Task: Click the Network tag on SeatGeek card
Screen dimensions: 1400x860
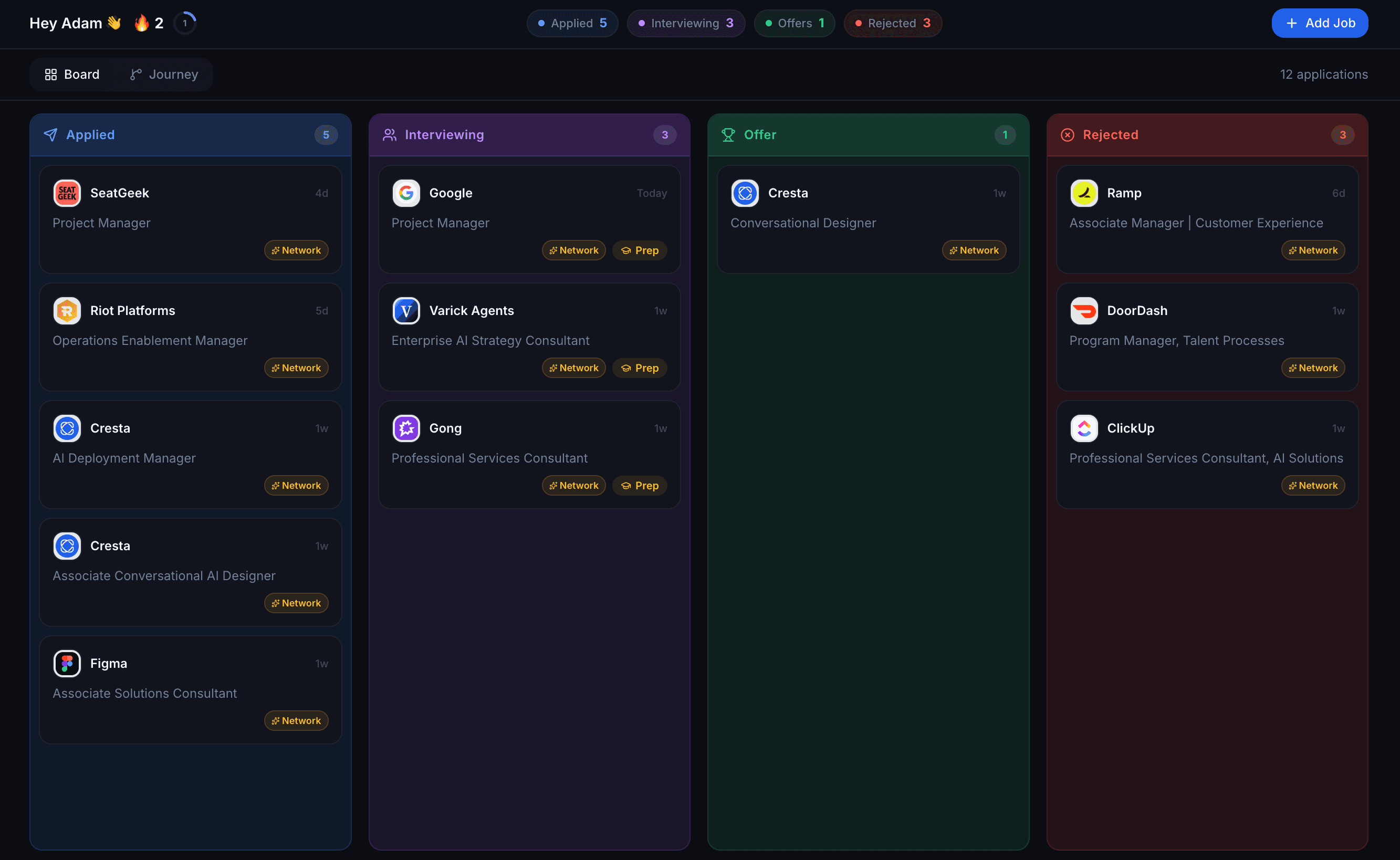Action: pos(296,250)
